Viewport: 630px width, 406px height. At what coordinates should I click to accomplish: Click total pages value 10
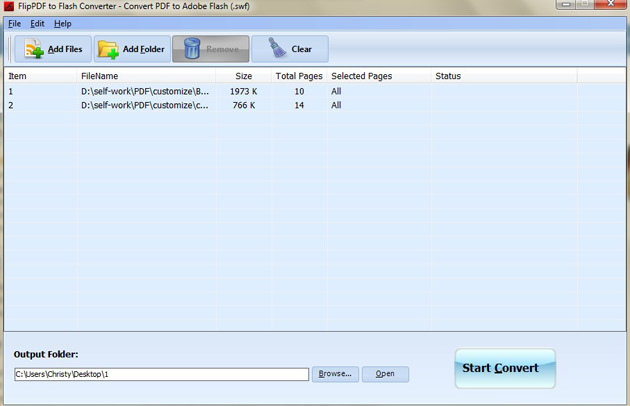(299, 91)
